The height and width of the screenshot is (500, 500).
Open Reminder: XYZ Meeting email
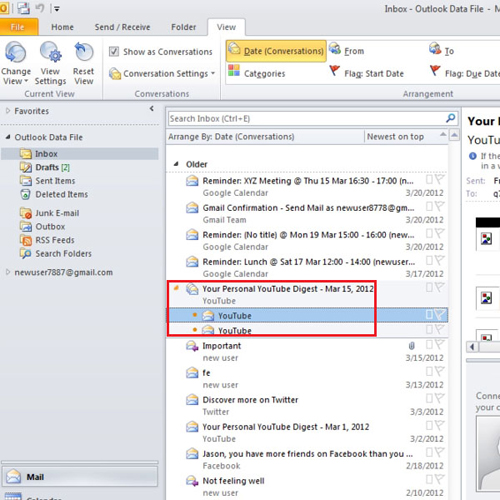tap(307, 187)
